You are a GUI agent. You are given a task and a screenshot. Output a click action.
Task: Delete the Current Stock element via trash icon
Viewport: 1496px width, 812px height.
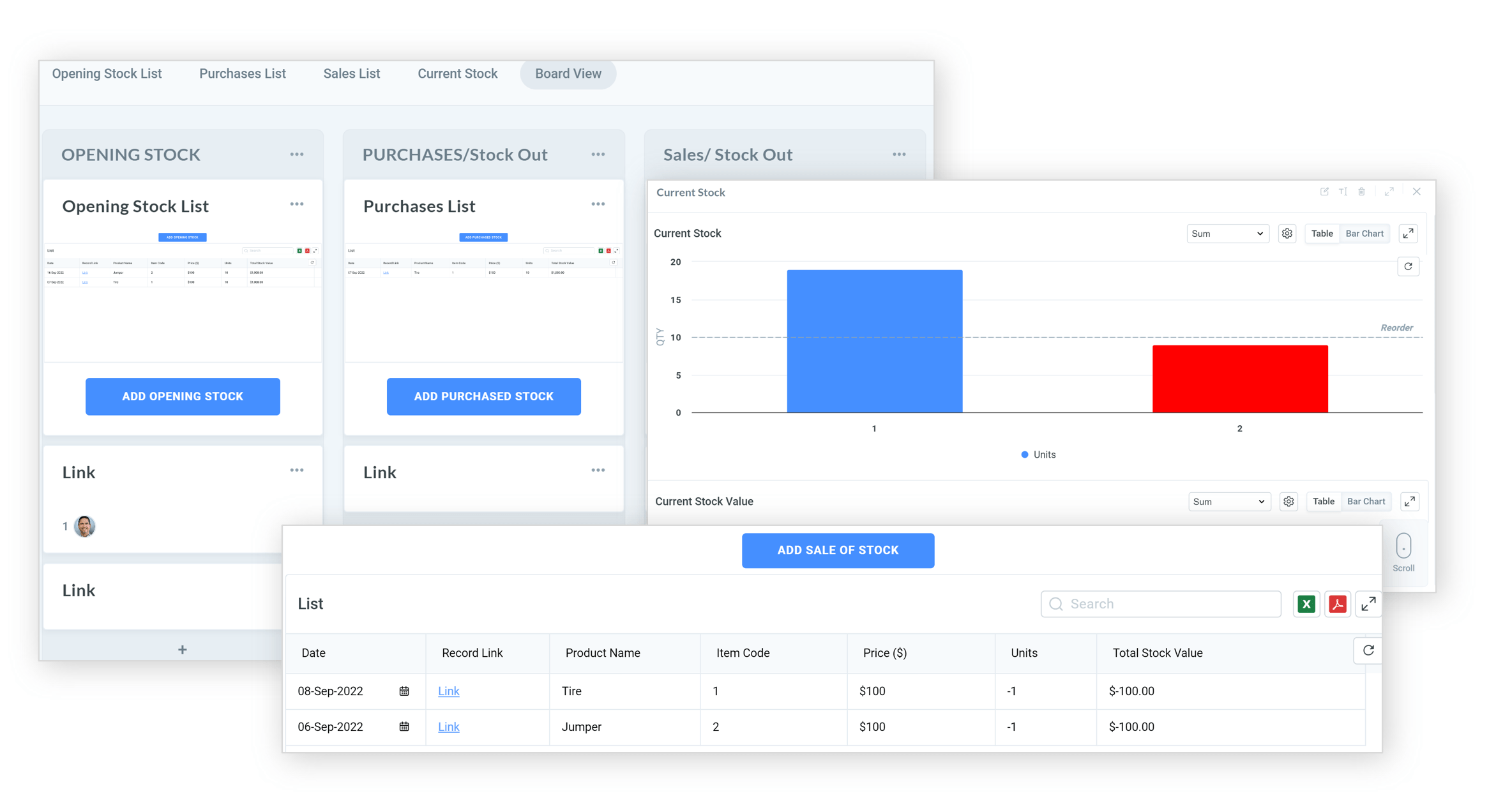click(1361, 192)
